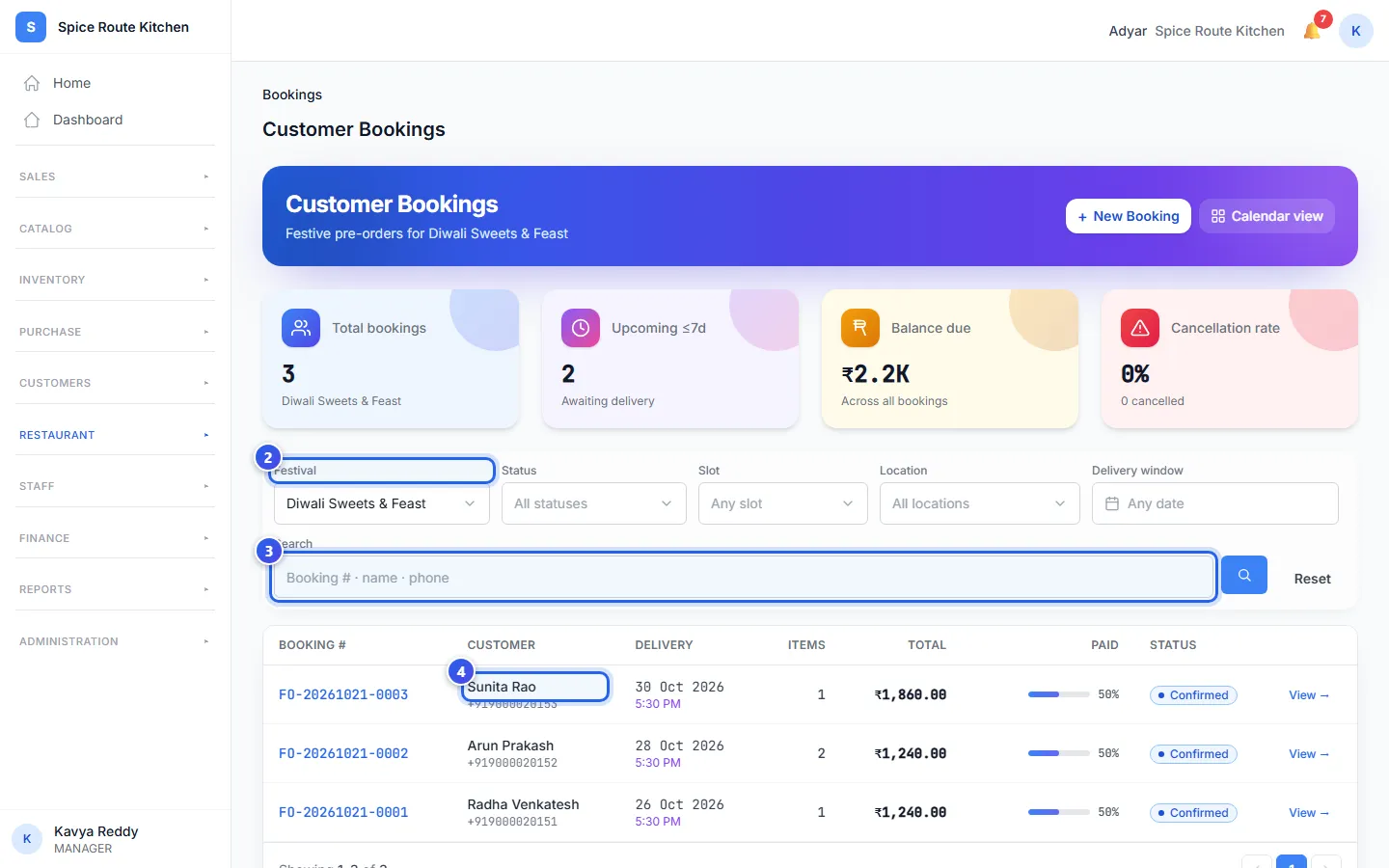
Task: Expand the Staff sidebar section
Action: pos(115,486)
